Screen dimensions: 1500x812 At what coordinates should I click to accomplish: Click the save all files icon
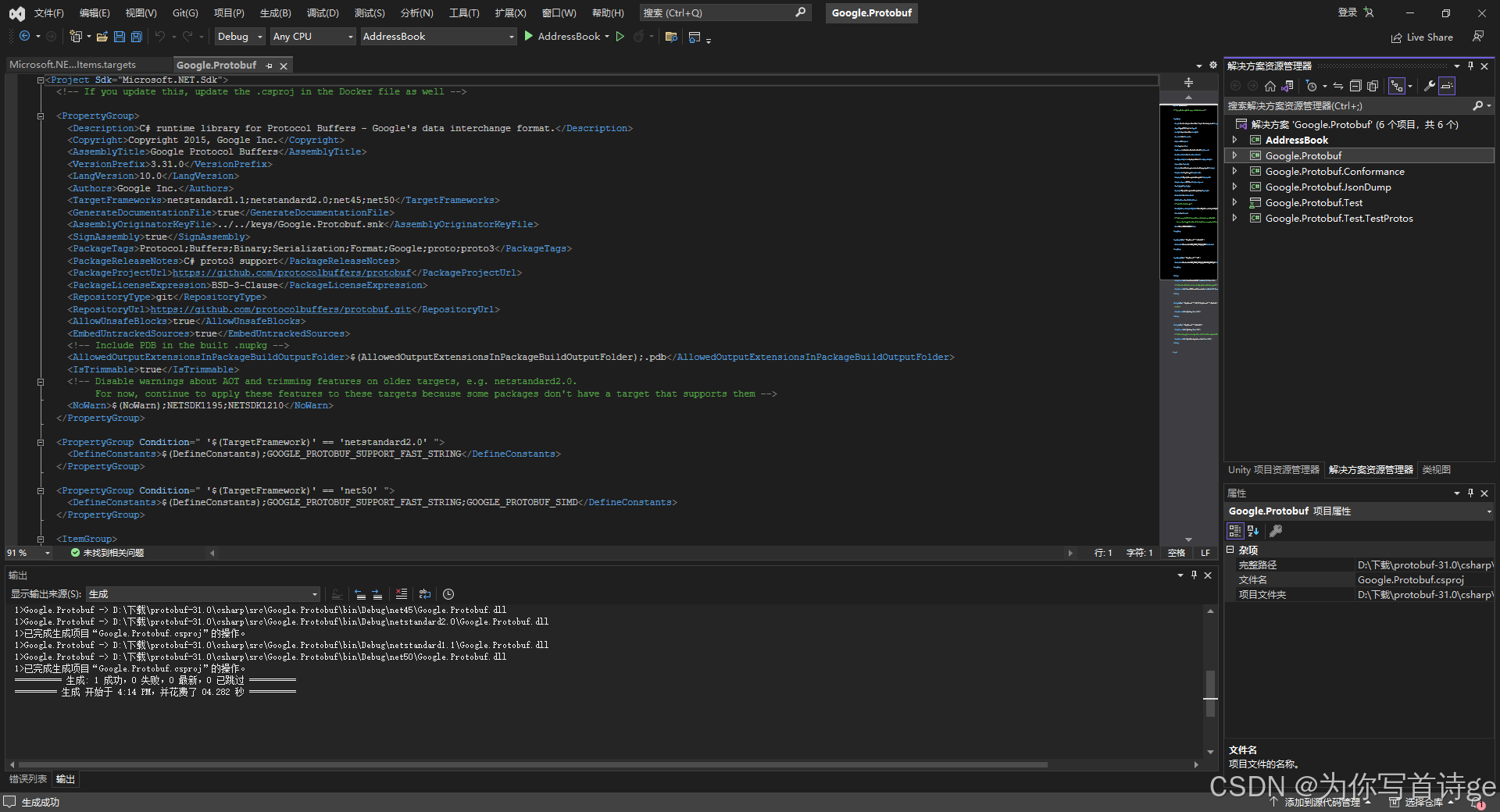click(x=136, y=36)
